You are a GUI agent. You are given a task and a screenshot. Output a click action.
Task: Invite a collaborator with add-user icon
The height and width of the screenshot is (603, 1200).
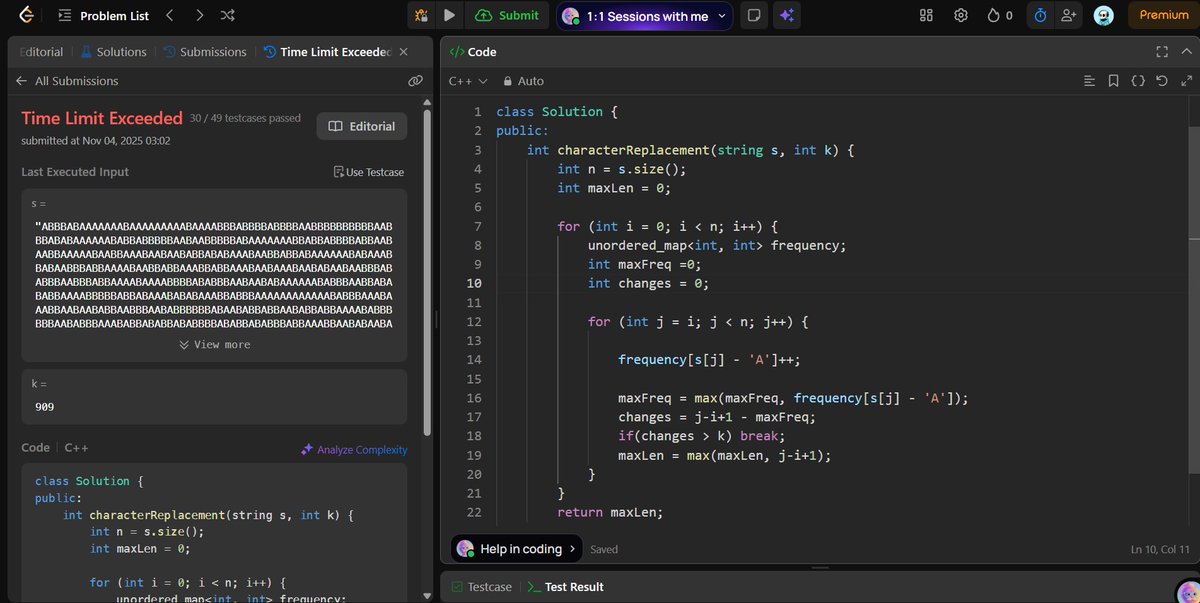click(1070, 15)
